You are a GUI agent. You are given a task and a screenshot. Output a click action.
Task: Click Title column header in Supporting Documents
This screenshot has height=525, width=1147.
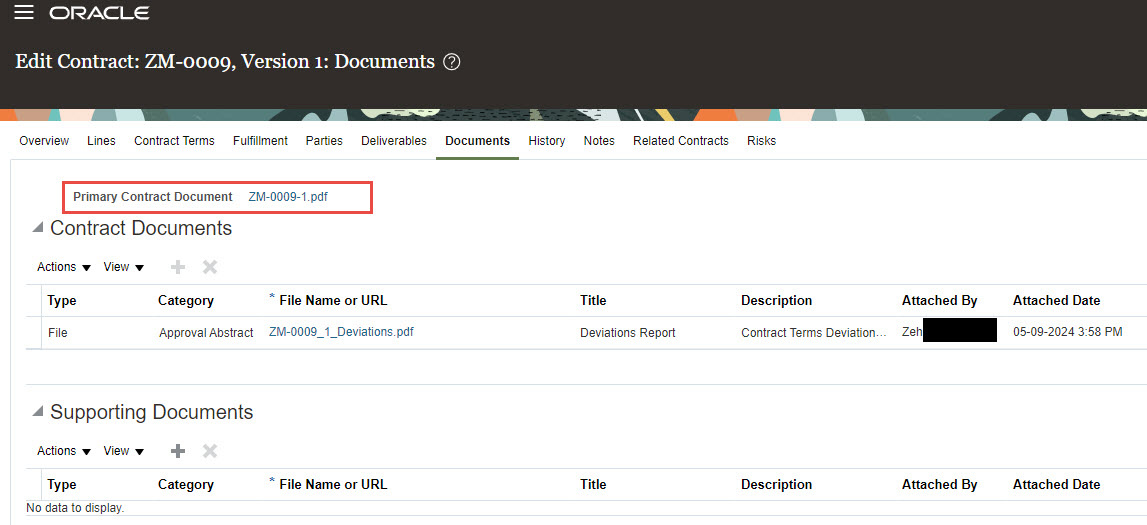[x=593, y=484]
